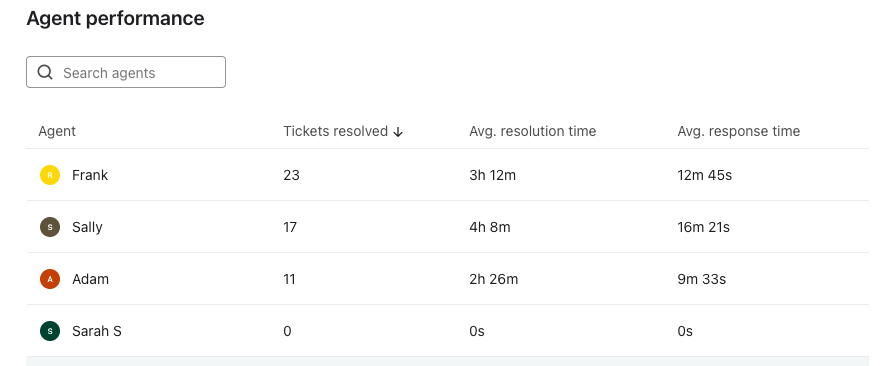This screenshot has height=366, width=893.
Task: Focus the Search agents field
Action: pos(126,72)
